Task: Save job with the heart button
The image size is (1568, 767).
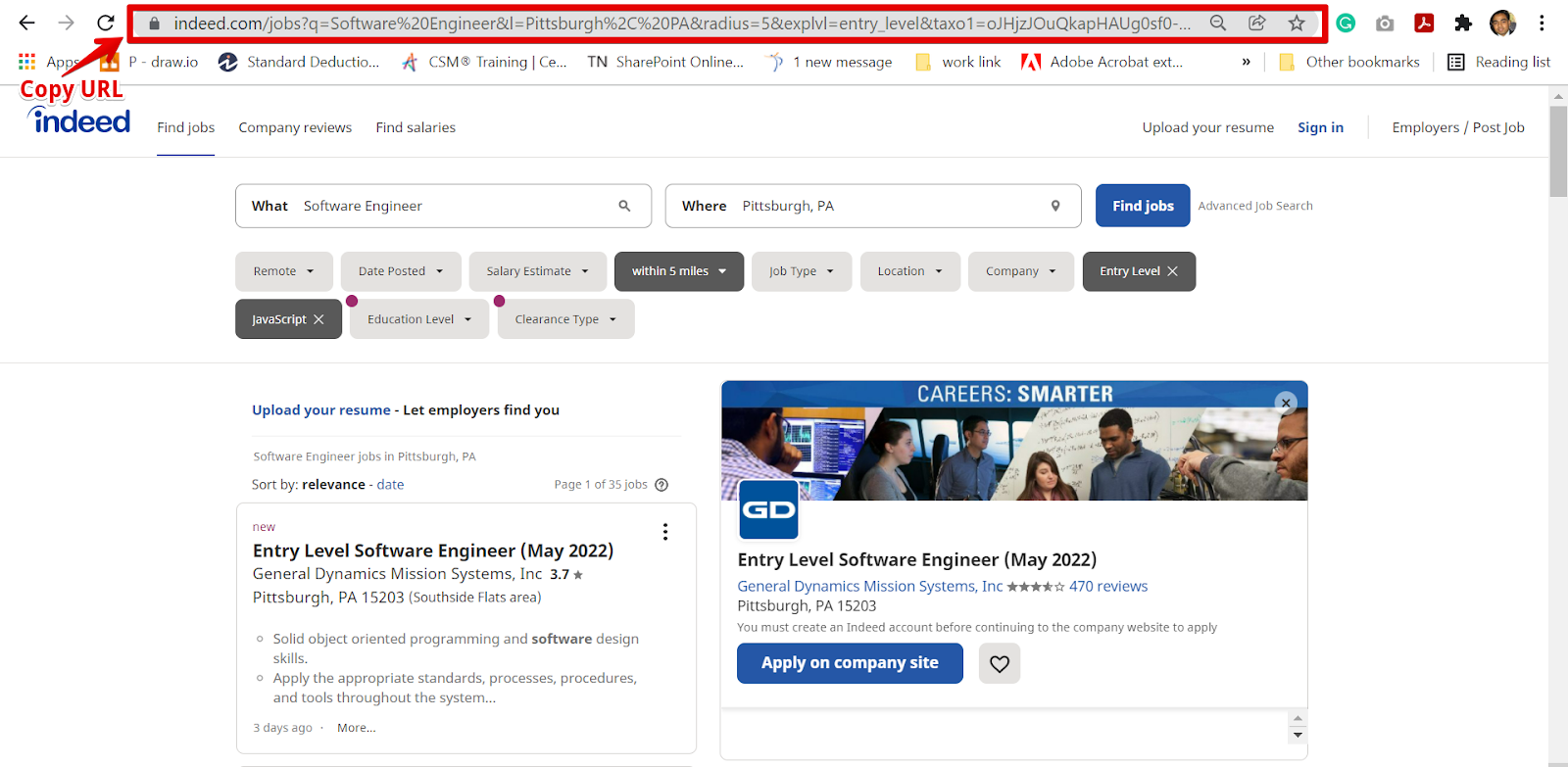Action: (x=1000, y=663)
